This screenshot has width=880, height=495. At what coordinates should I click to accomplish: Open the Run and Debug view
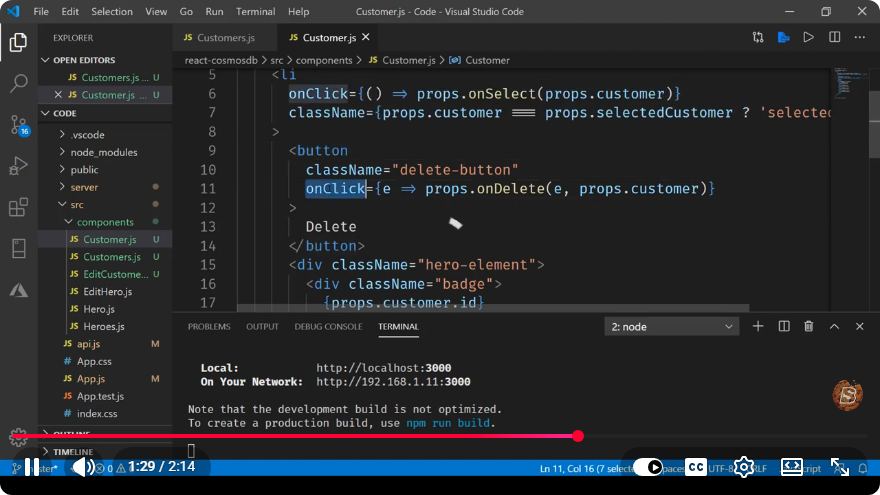pyautogui.click(x=19, y=166)
